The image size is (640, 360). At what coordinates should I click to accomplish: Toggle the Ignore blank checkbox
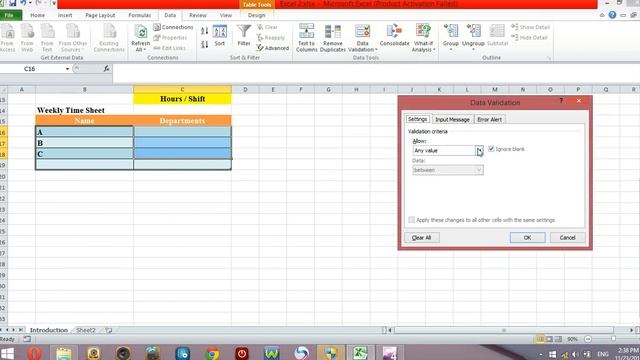click(x=491, y=149)
